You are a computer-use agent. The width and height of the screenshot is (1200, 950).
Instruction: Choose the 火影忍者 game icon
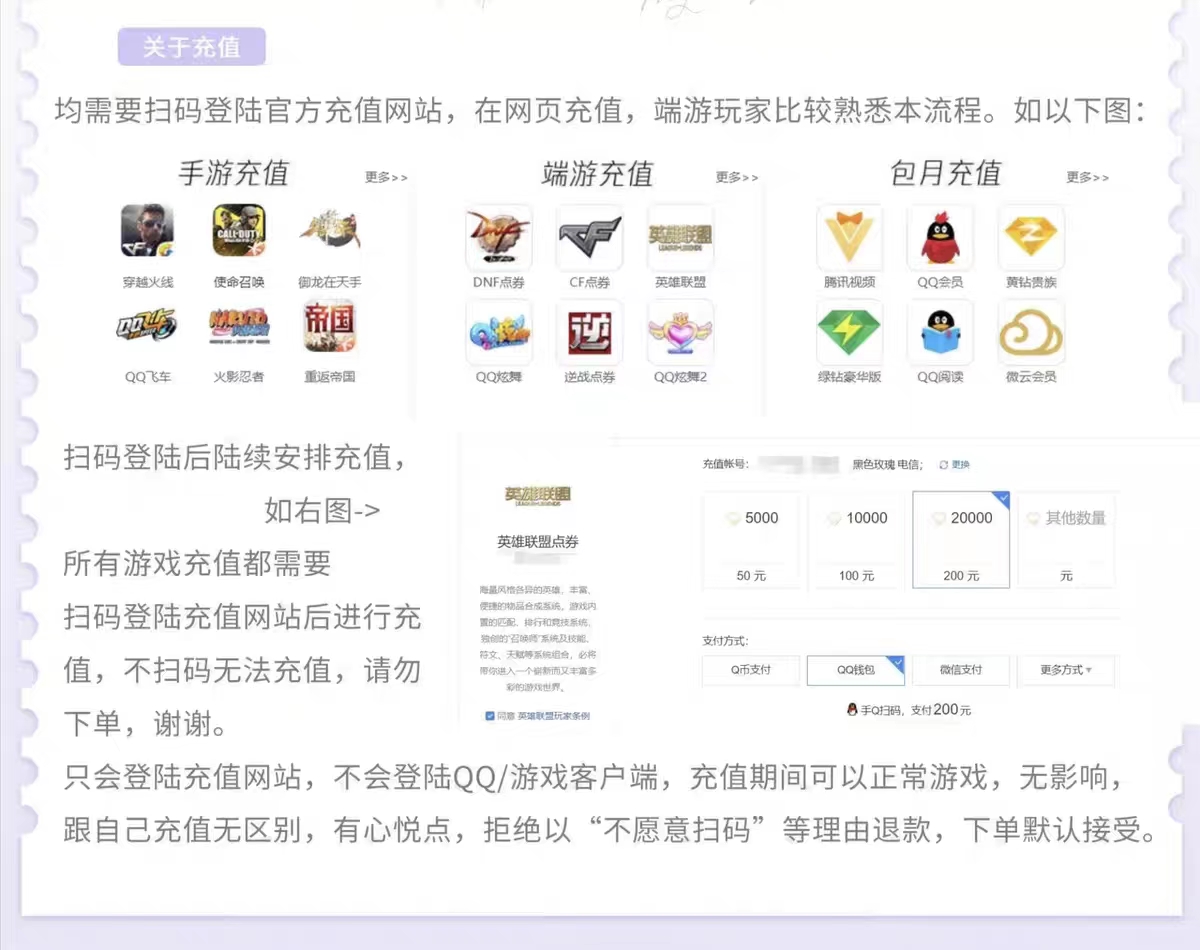coord(239,326)
